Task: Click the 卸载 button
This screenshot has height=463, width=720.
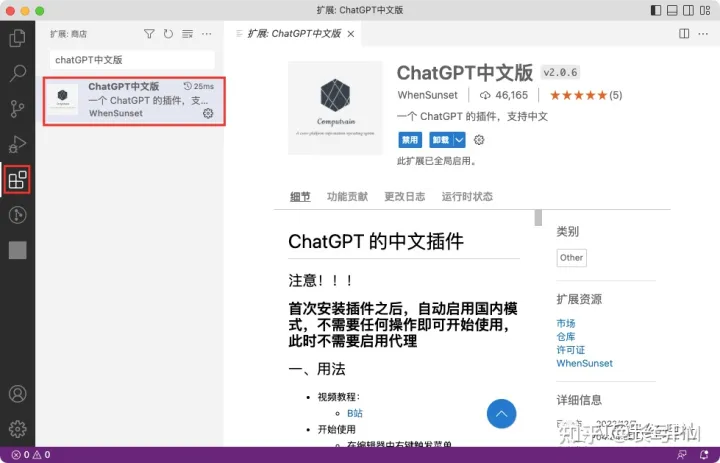Action: (441, 140)
